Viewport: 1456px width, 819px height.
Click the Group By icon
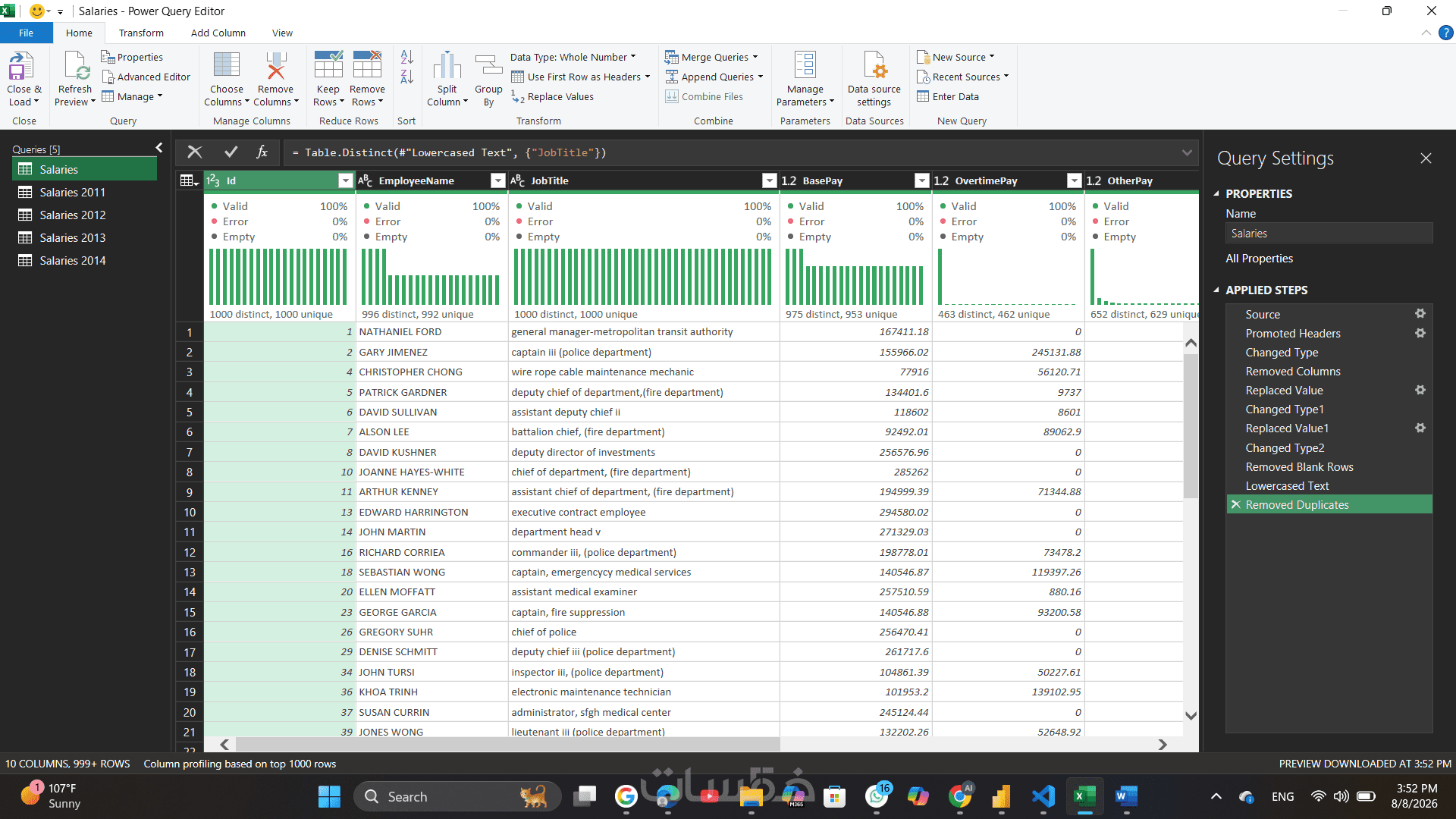coord(488,66)
